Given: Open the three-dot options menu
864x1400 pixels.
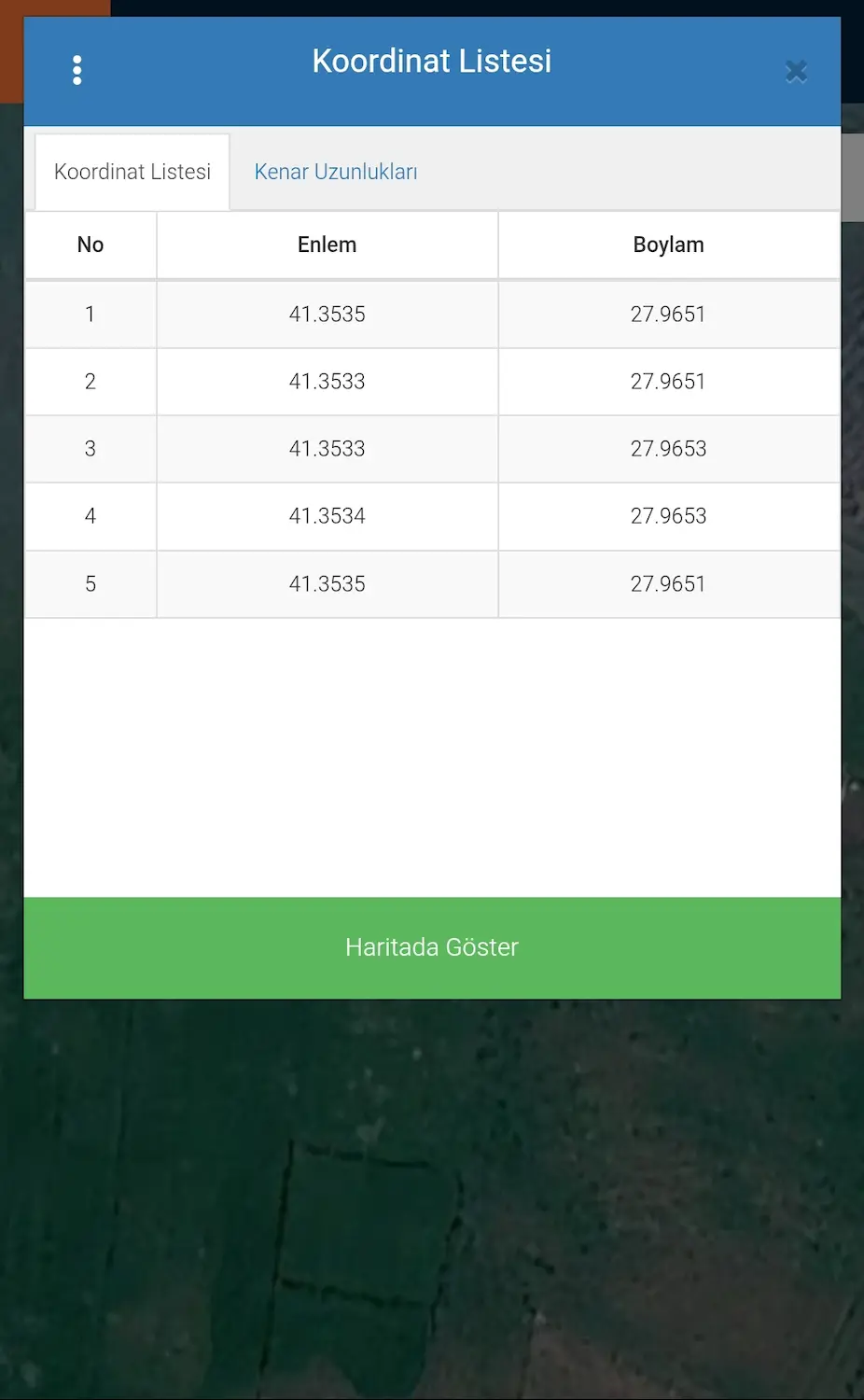Looking at the screenshot, I should click(x=77, y=70).
